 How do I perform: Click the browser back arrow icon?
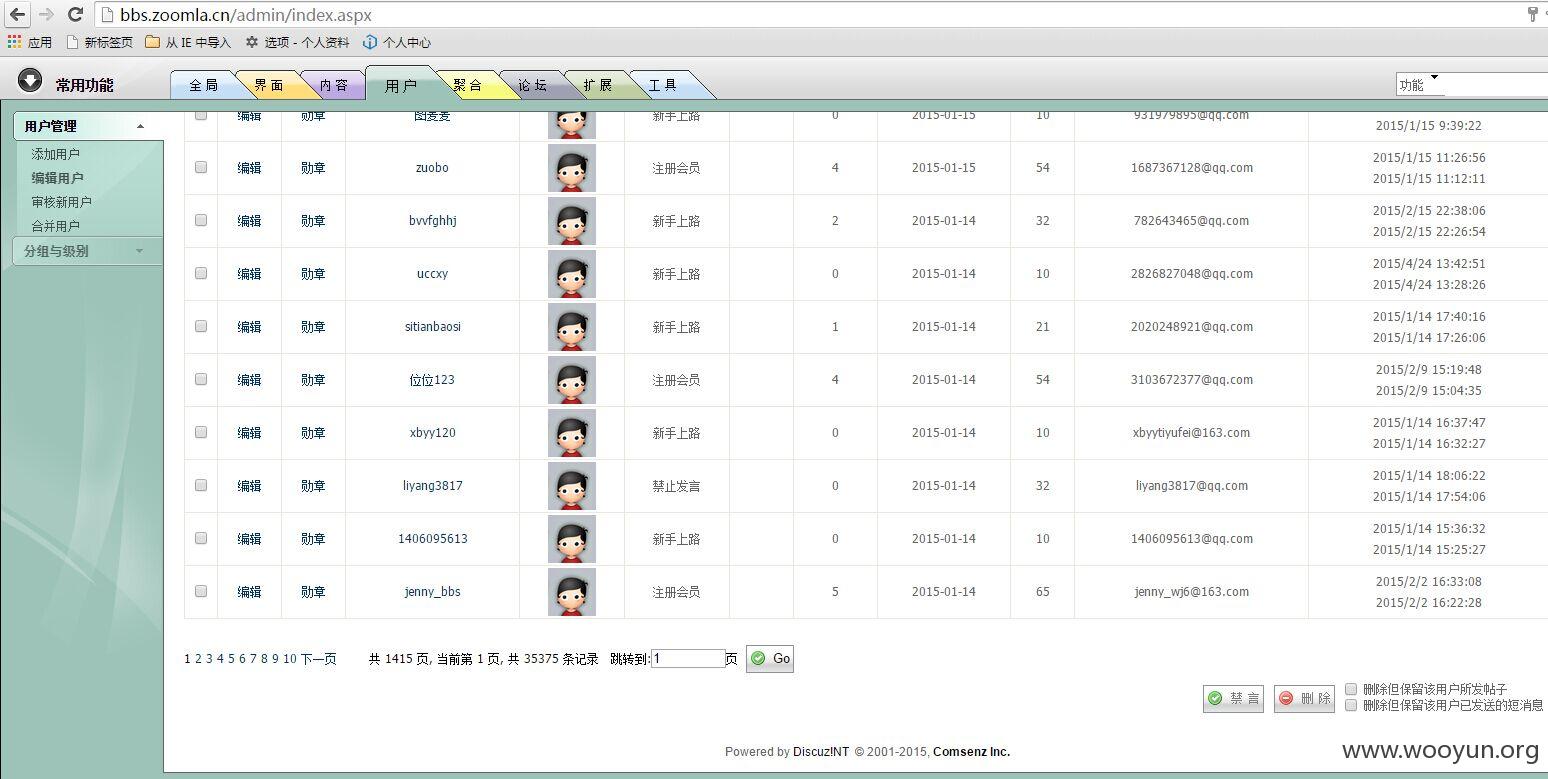pyautogui.click(x=18, y=15)
